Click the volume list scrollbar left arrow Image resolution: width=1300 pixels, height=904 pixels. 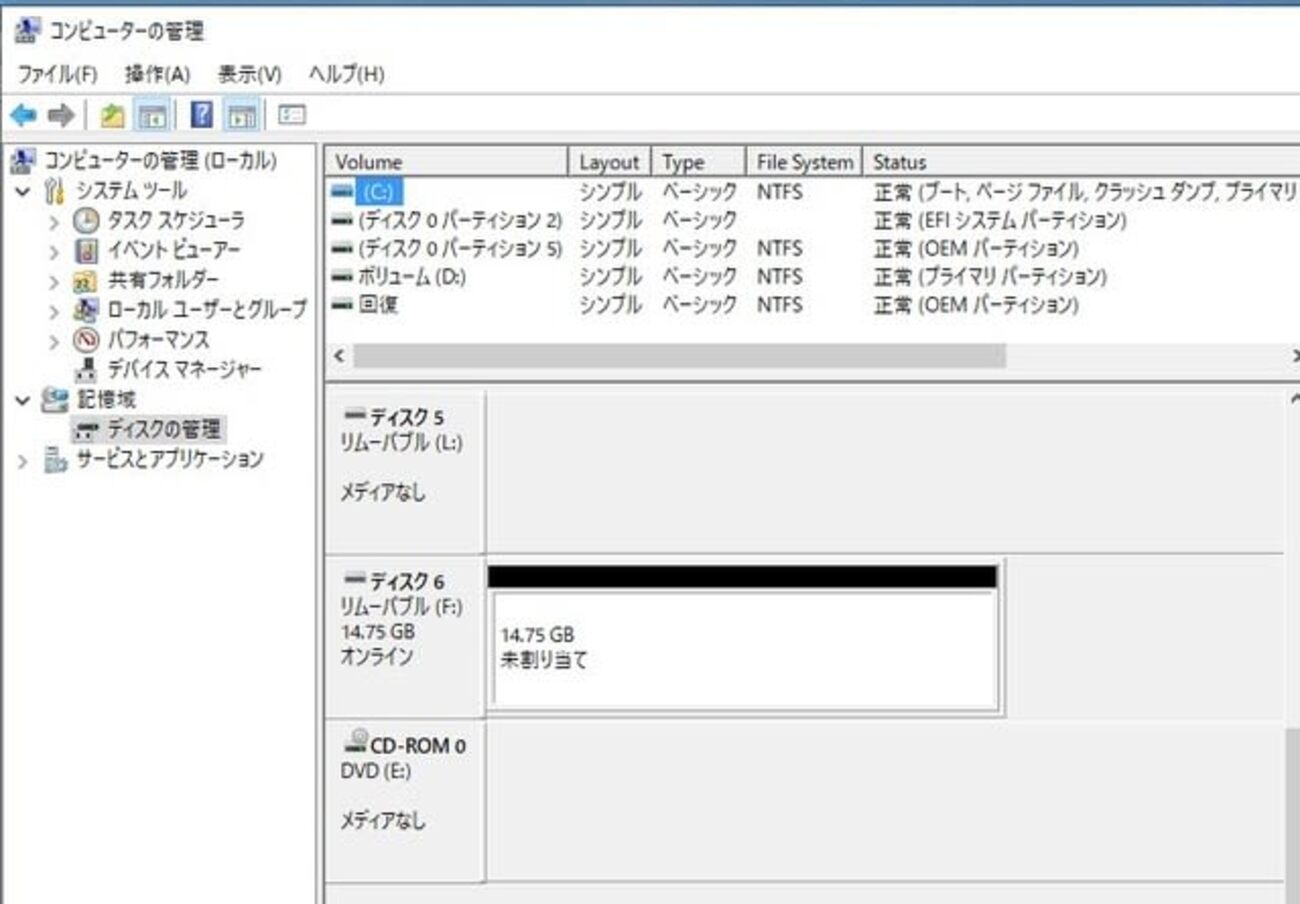point(338,356)
